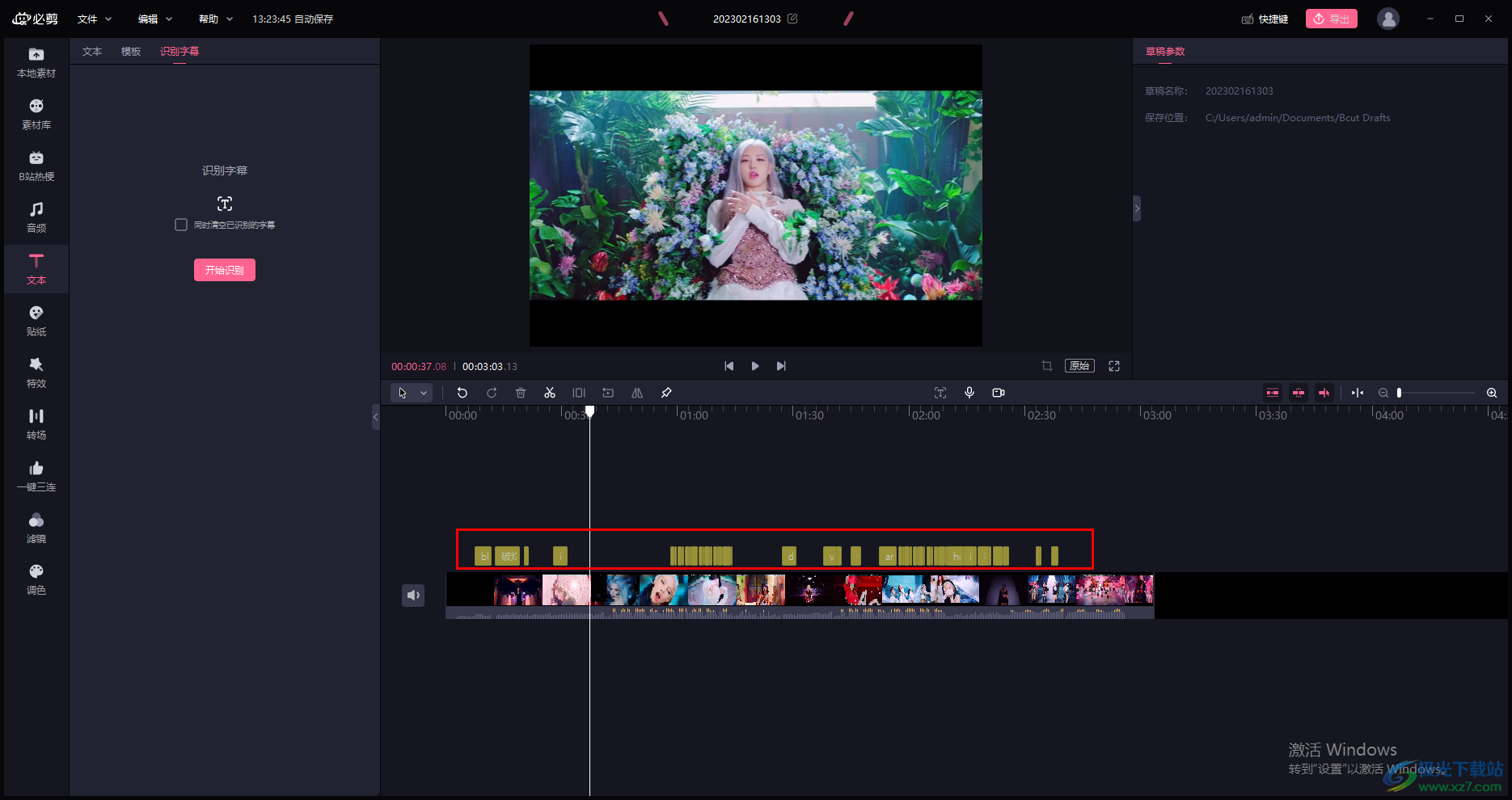Click the 开始识别 button
The height and width of the screenshot is (800, 1512).
(x=225, y=270)
